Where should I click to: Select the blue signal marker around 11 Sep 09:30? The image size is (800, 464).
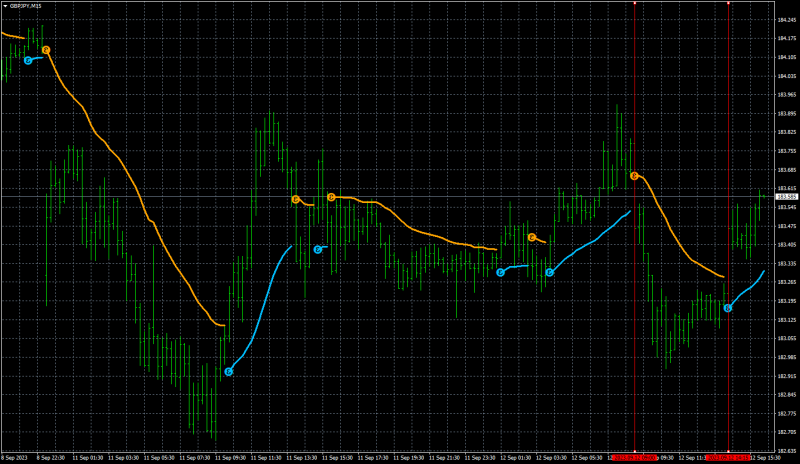(229, 372)
